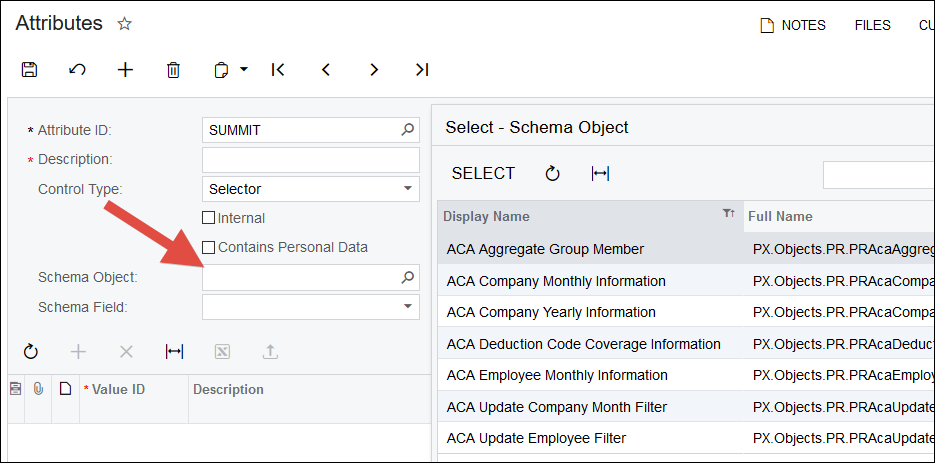Open the Notes menu item
Screen dimensions: 935x463
click(x=793, y=25)
